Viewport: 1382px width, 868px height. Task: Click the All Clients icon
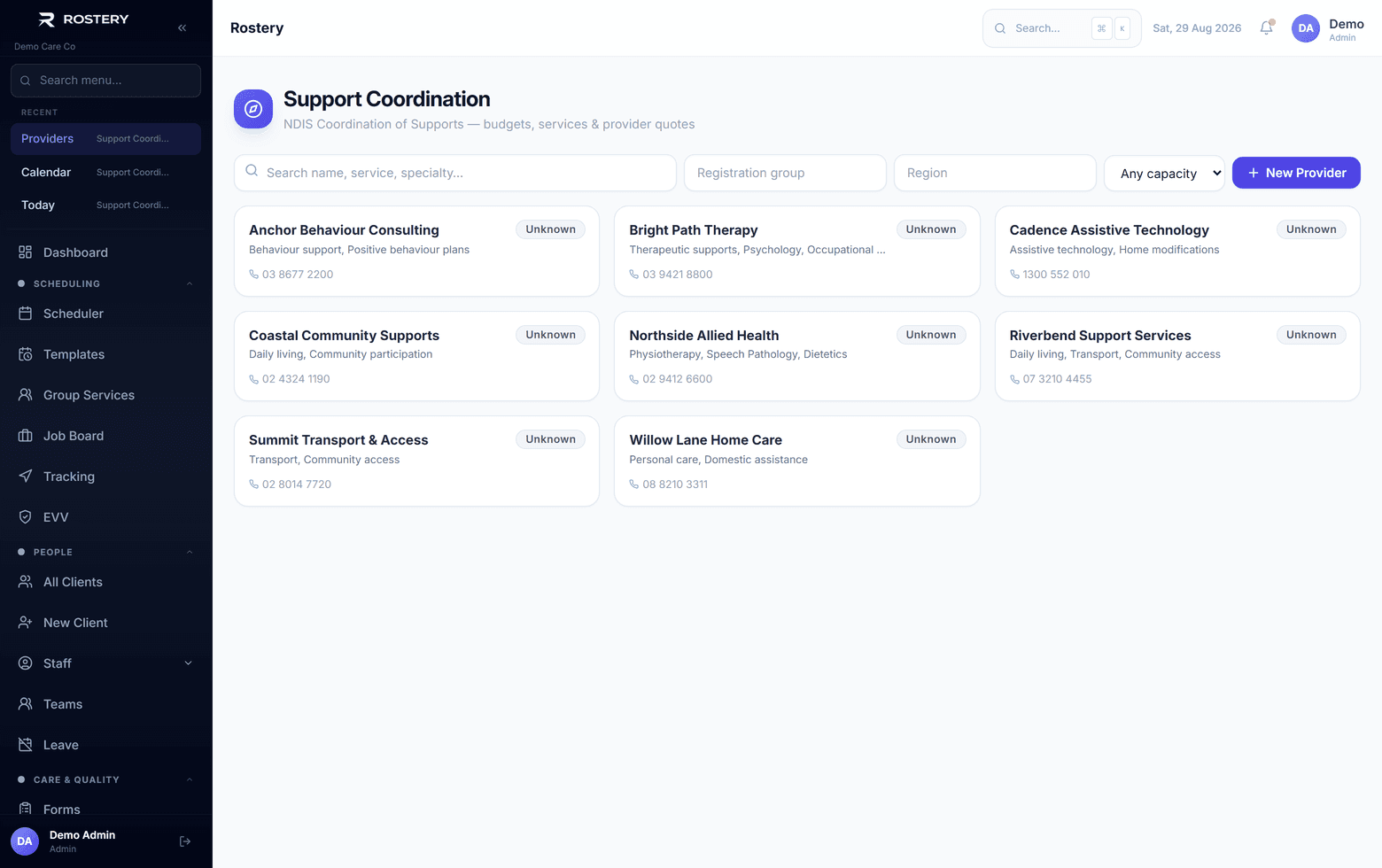tap(25, 582)
